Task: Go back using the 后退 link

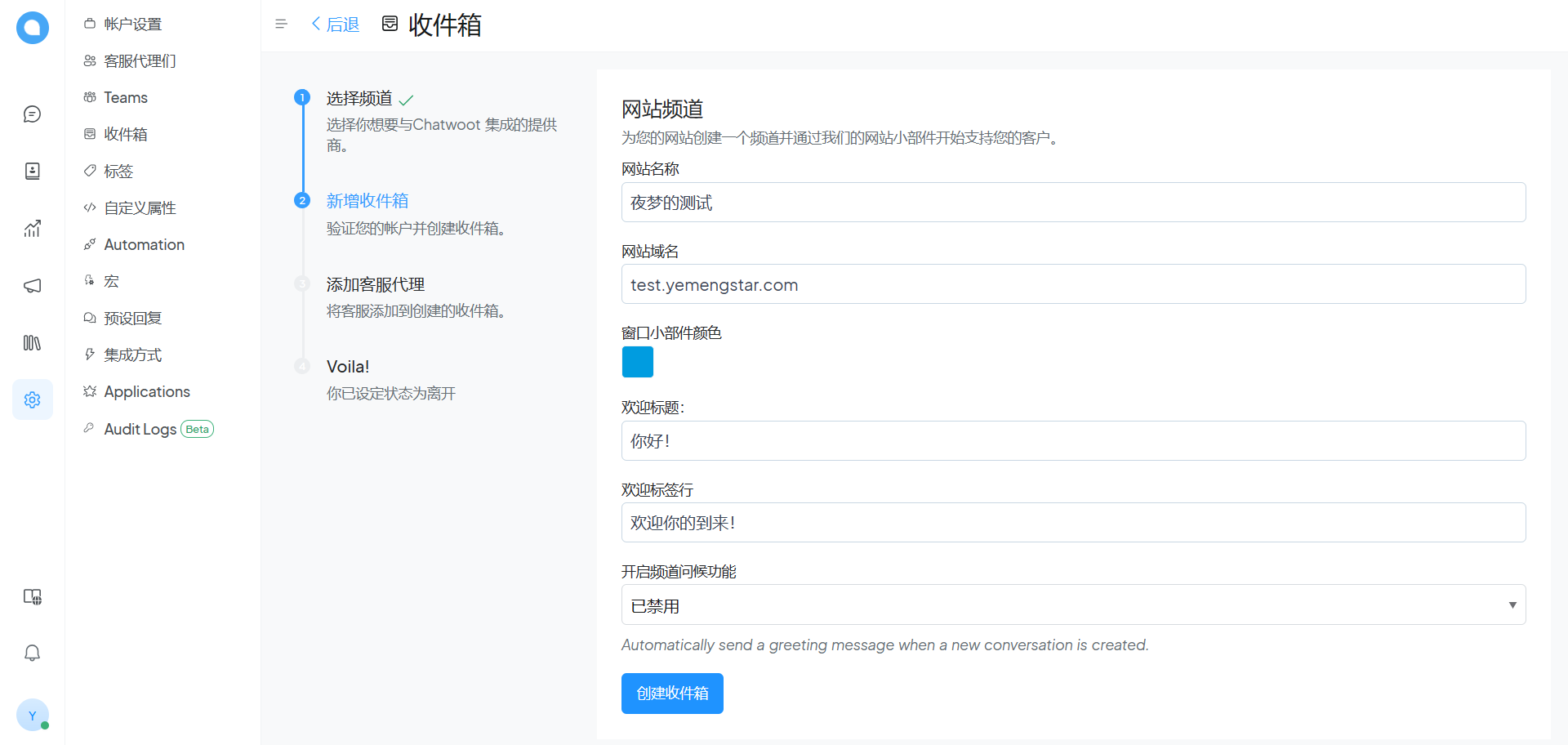Action: 336,25
